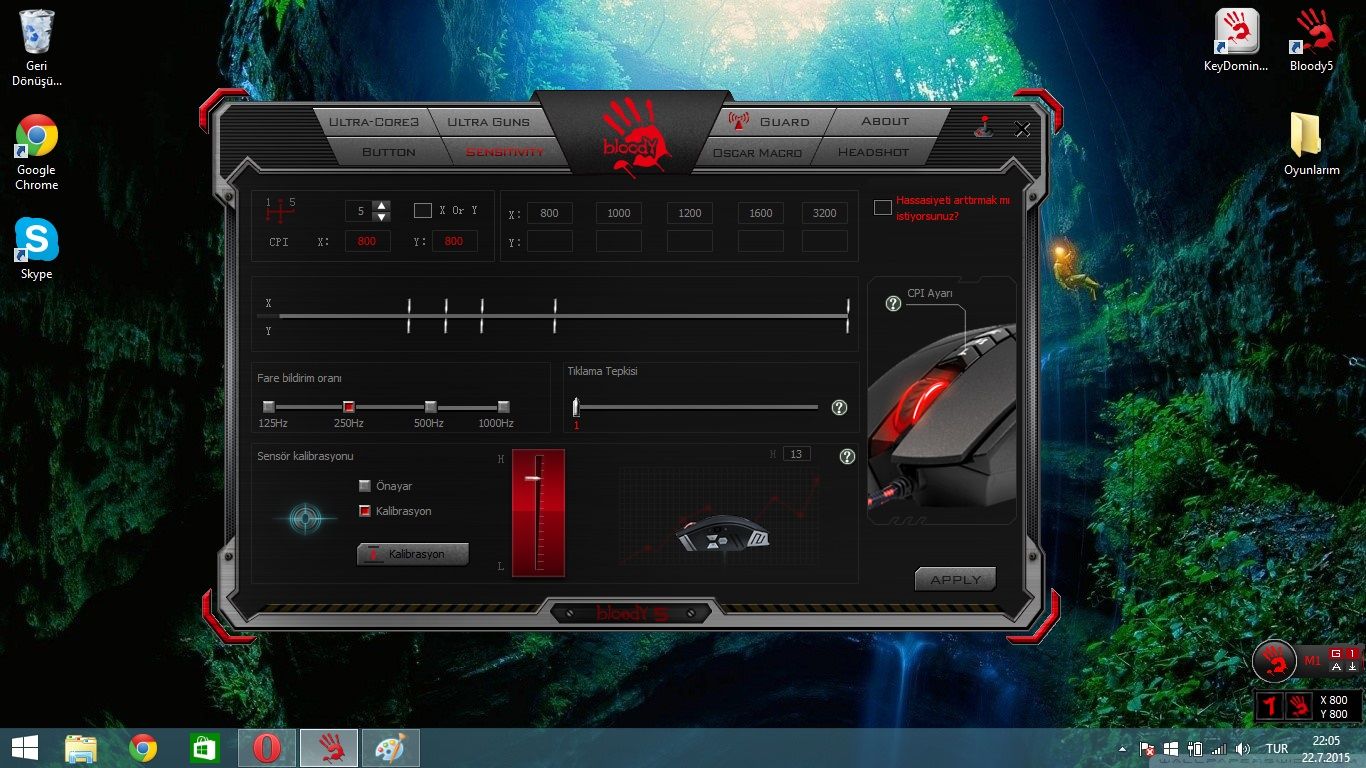Open Recycle Bin on the desktop
Image resolution: width=1366 pixels, height=768 pixels.
(x=37, y=47)
